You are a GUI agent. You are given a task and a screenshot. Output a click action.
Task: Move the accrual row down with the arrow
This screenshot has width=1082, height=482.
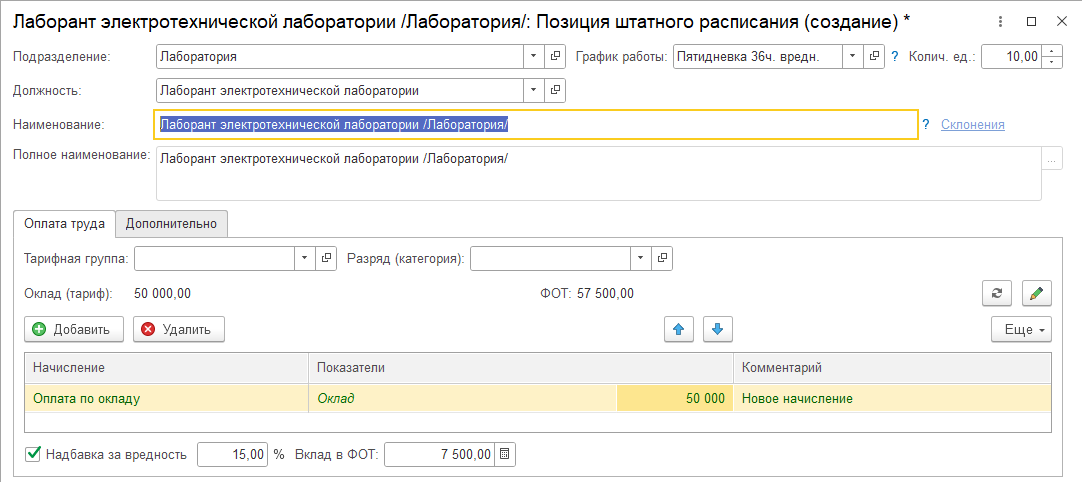pyautogui.click(x=718, y=329)
